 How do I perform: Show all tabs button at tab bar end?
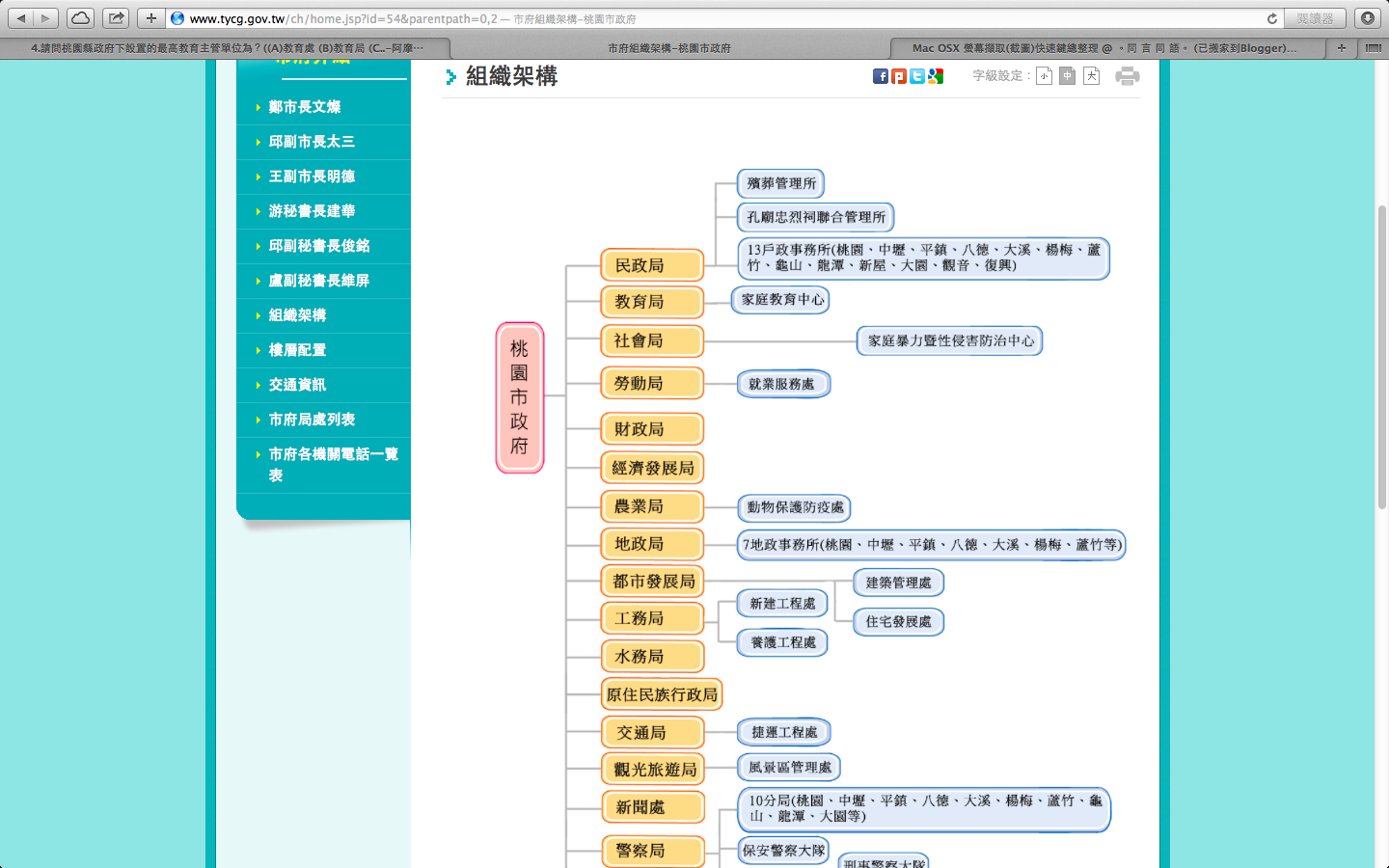1373,47
